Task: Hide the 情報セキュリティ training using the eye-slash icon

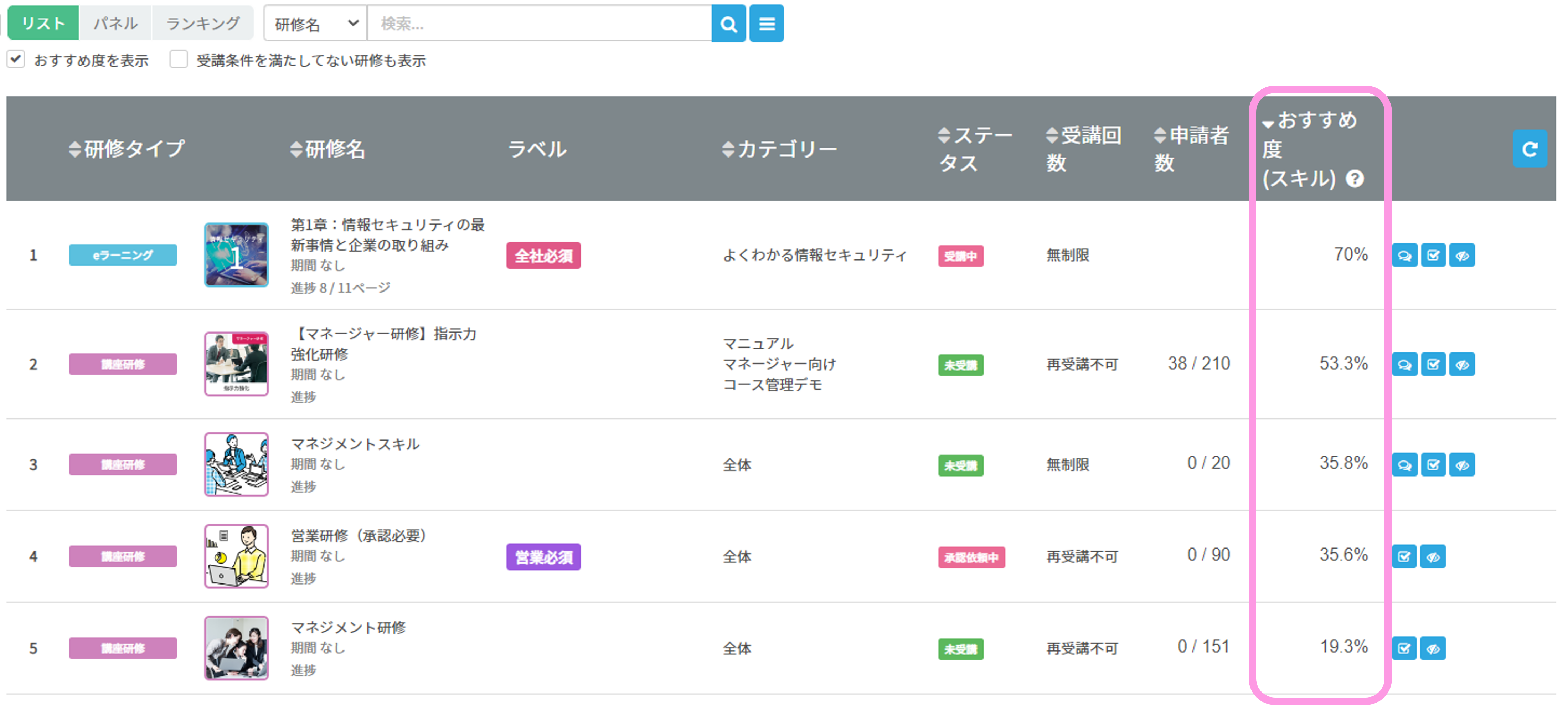Action: coord(1462,255)
